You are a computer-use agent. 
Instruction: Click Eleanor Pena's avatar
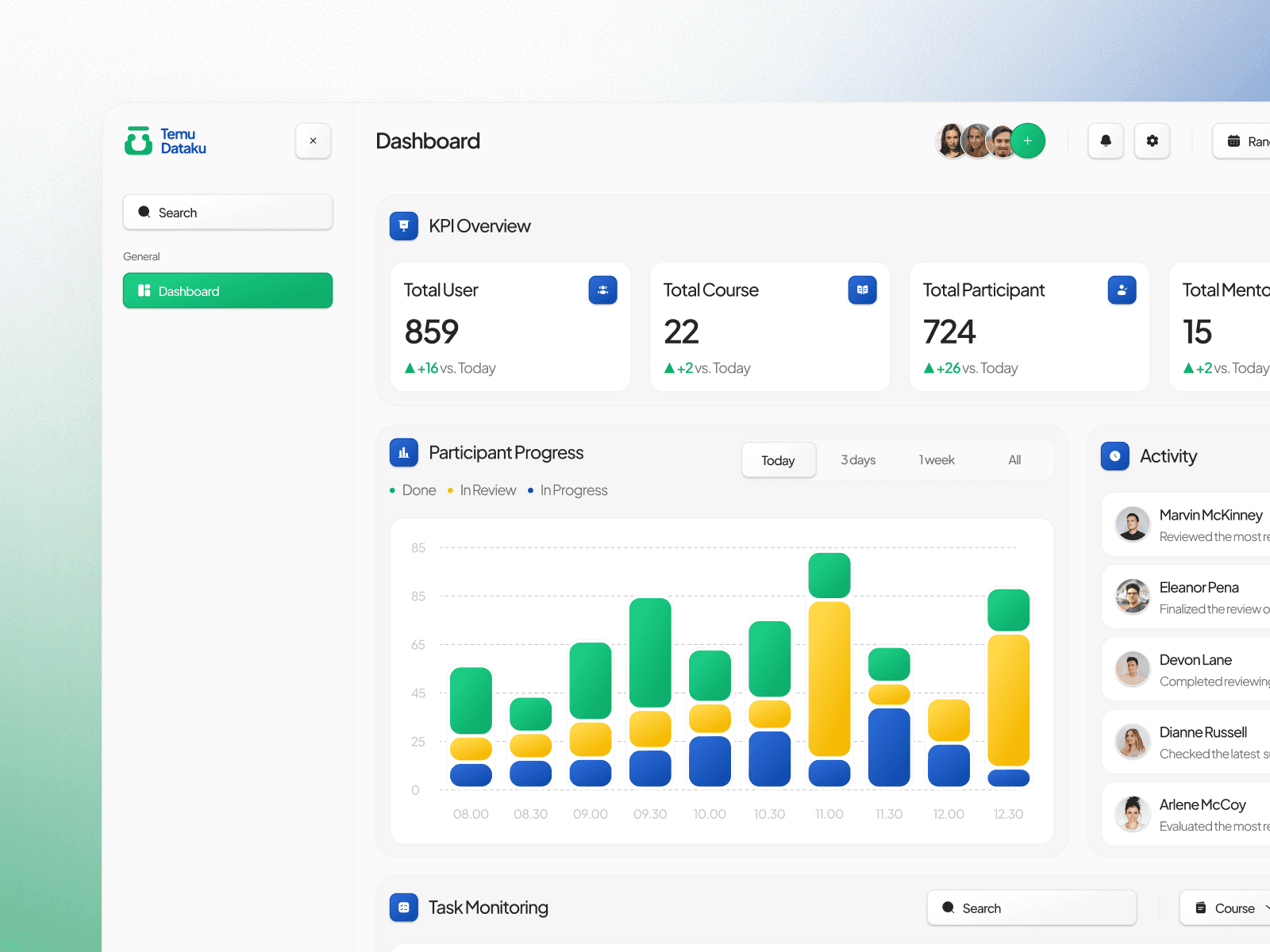[1133, 597]
